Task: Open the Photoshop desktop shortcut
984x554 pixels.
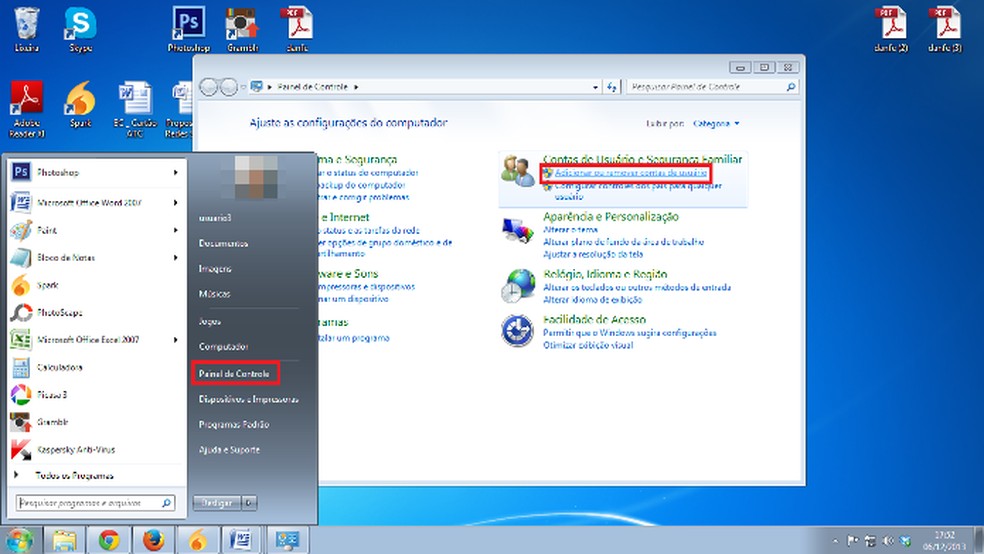Action: click(x=188, y=29)
